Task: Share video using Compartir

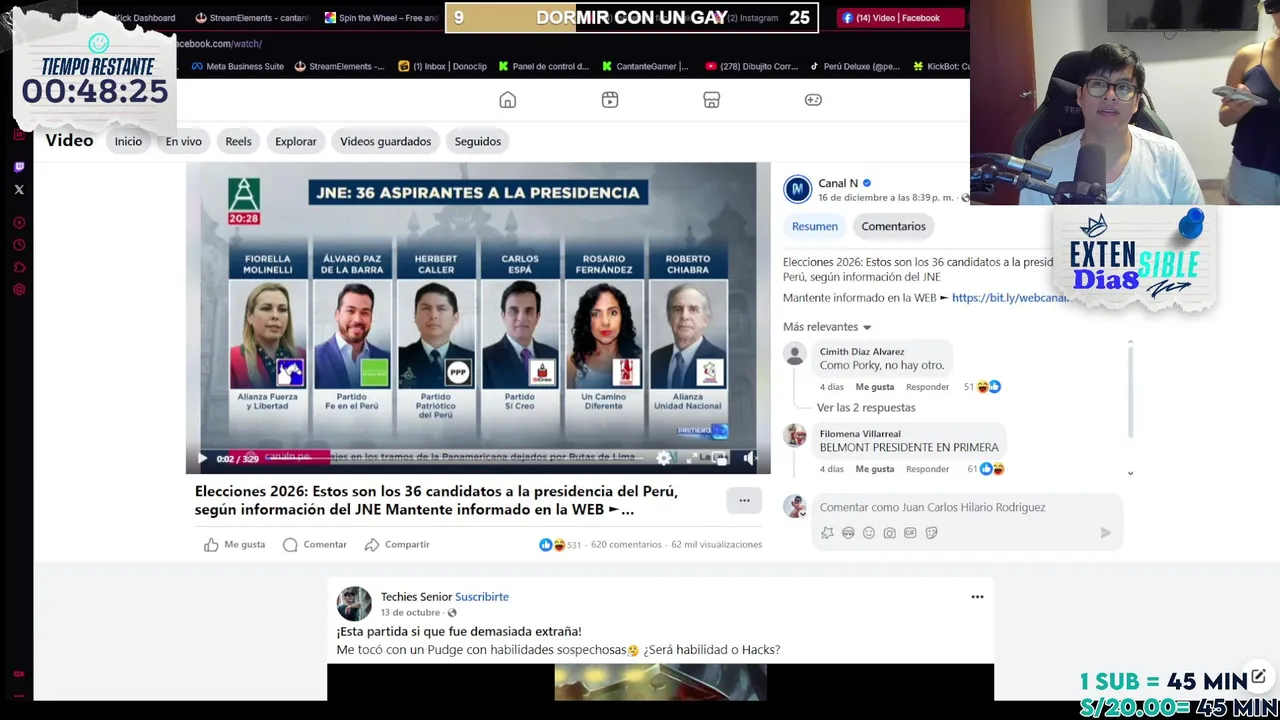Action: click(396, 544)
